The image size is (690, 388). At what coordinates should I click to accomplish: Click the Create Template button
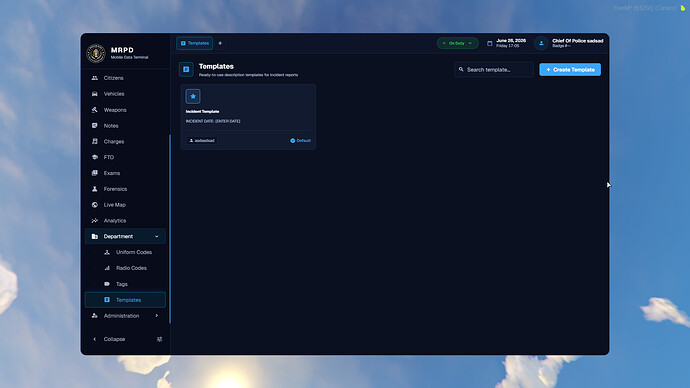(x=570, y=70)
